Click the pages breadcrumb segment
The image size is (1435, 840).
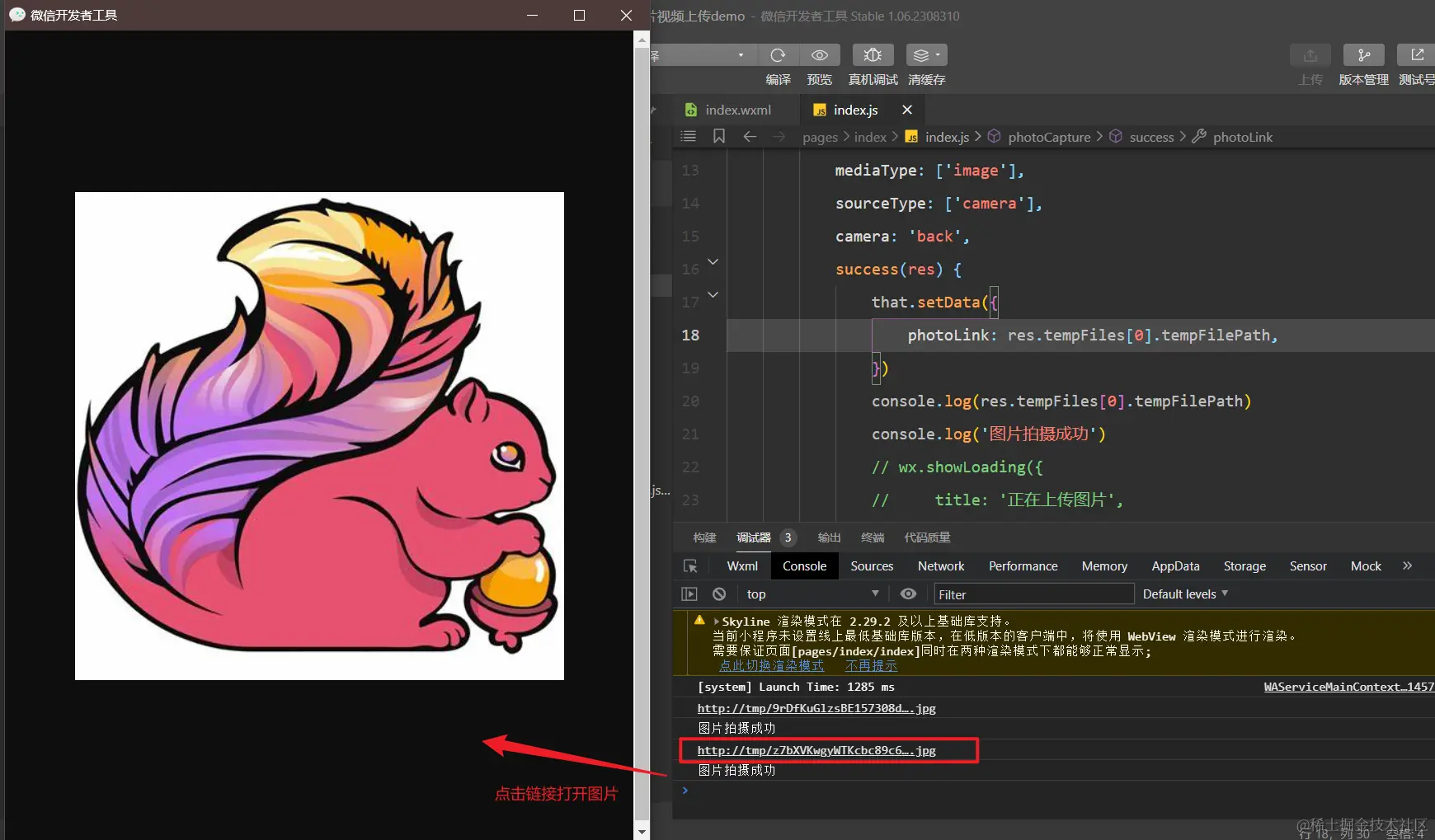pos(820,137)
